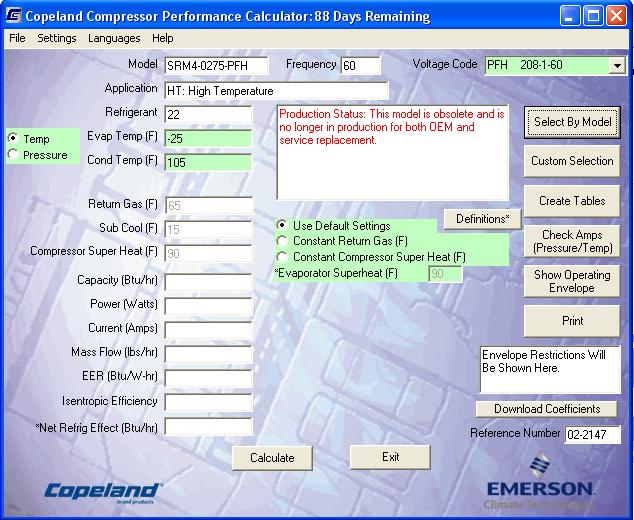The height and width of the screenshot is (520, 634).
Task: Open the Languages menu
Action: (114, 38)
